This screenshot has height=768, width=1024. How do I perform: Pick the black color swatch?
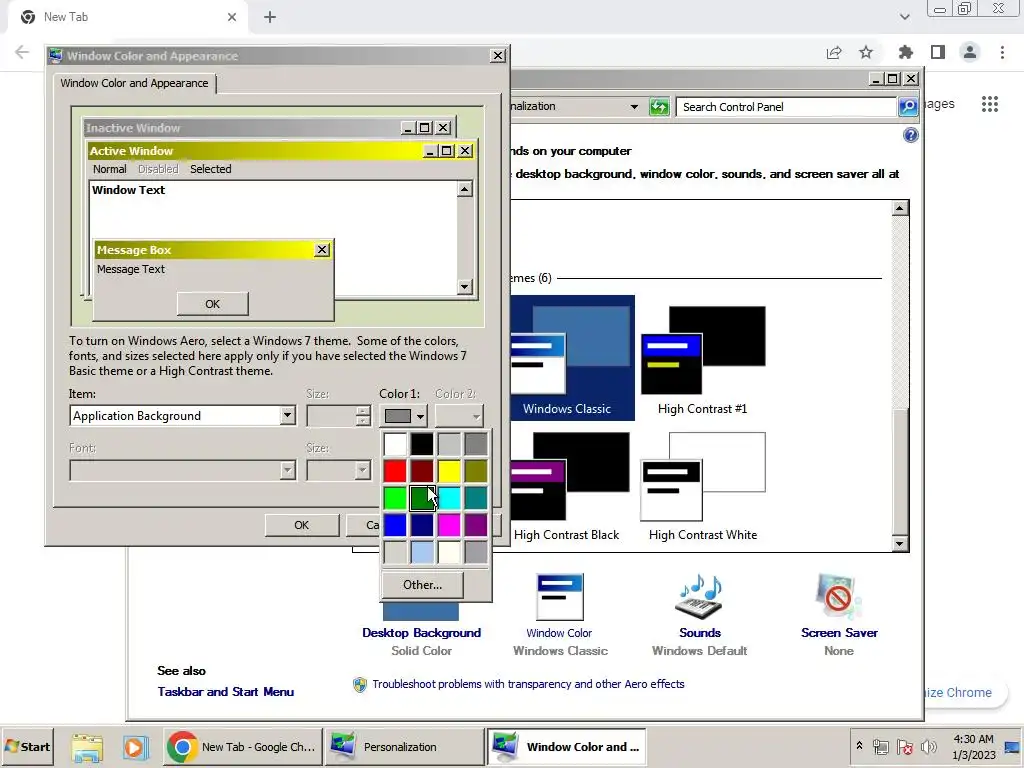tap(422, 444)
